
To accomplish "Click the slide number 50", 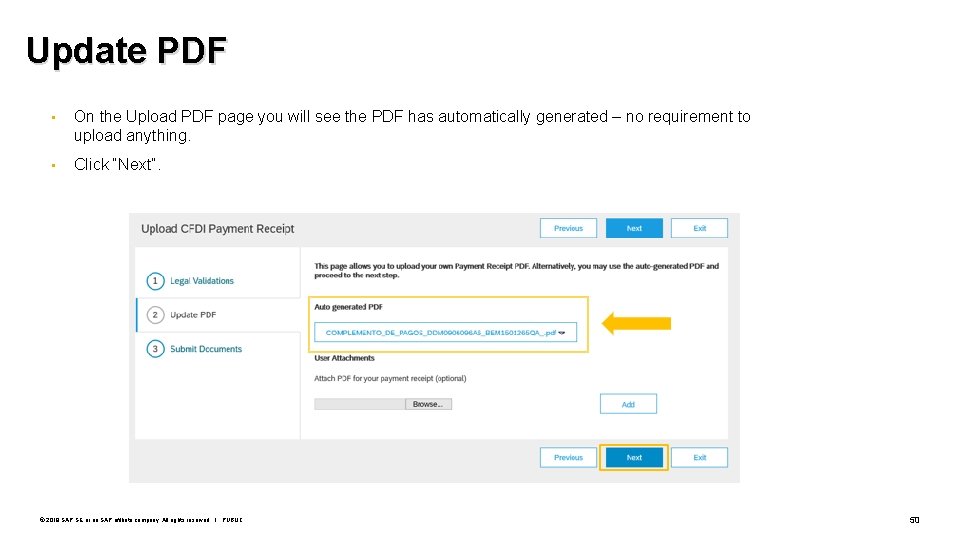I will pos(913,520).
